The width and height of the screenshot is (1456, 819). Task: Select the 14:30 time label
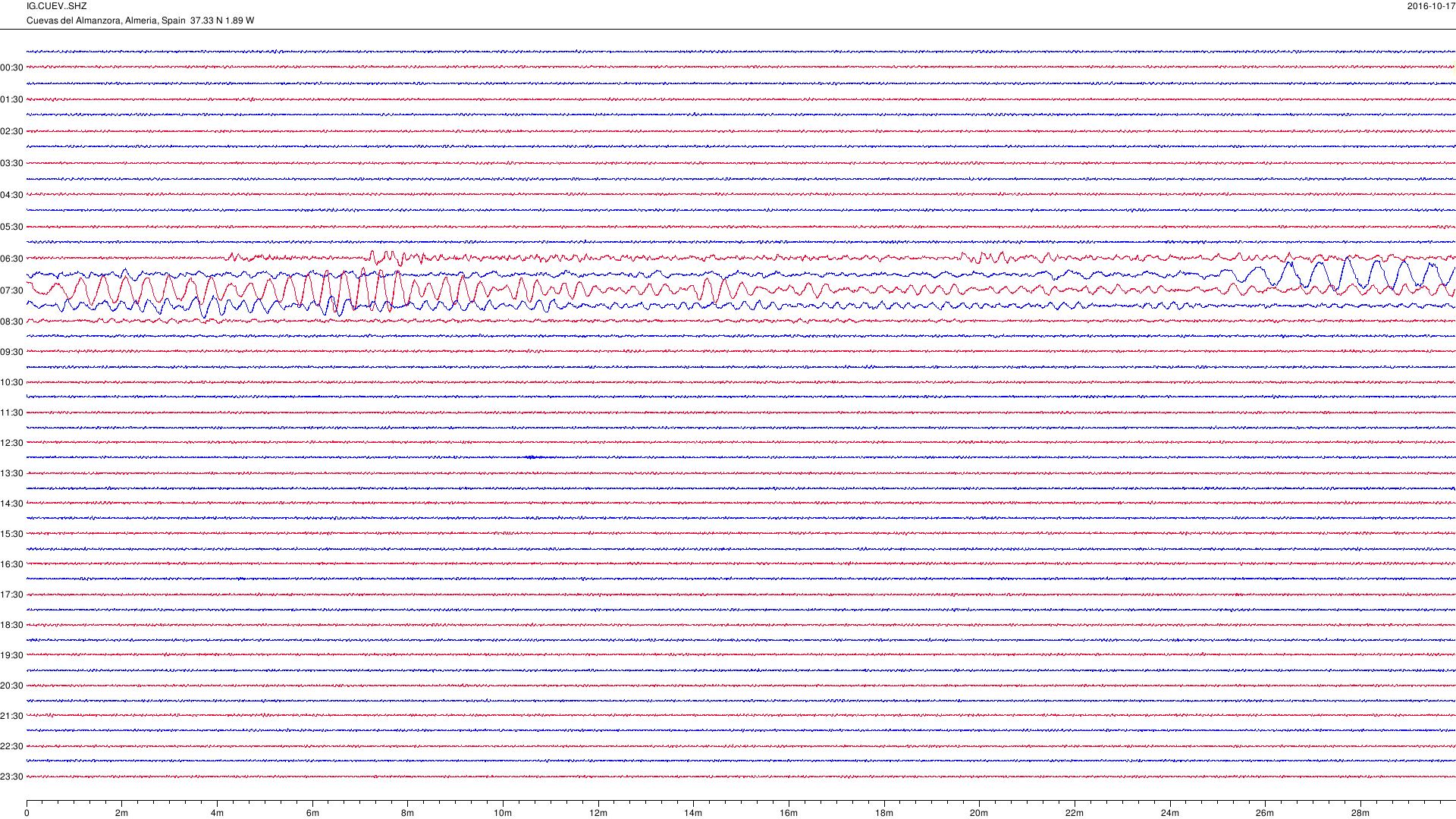point(11,504)
